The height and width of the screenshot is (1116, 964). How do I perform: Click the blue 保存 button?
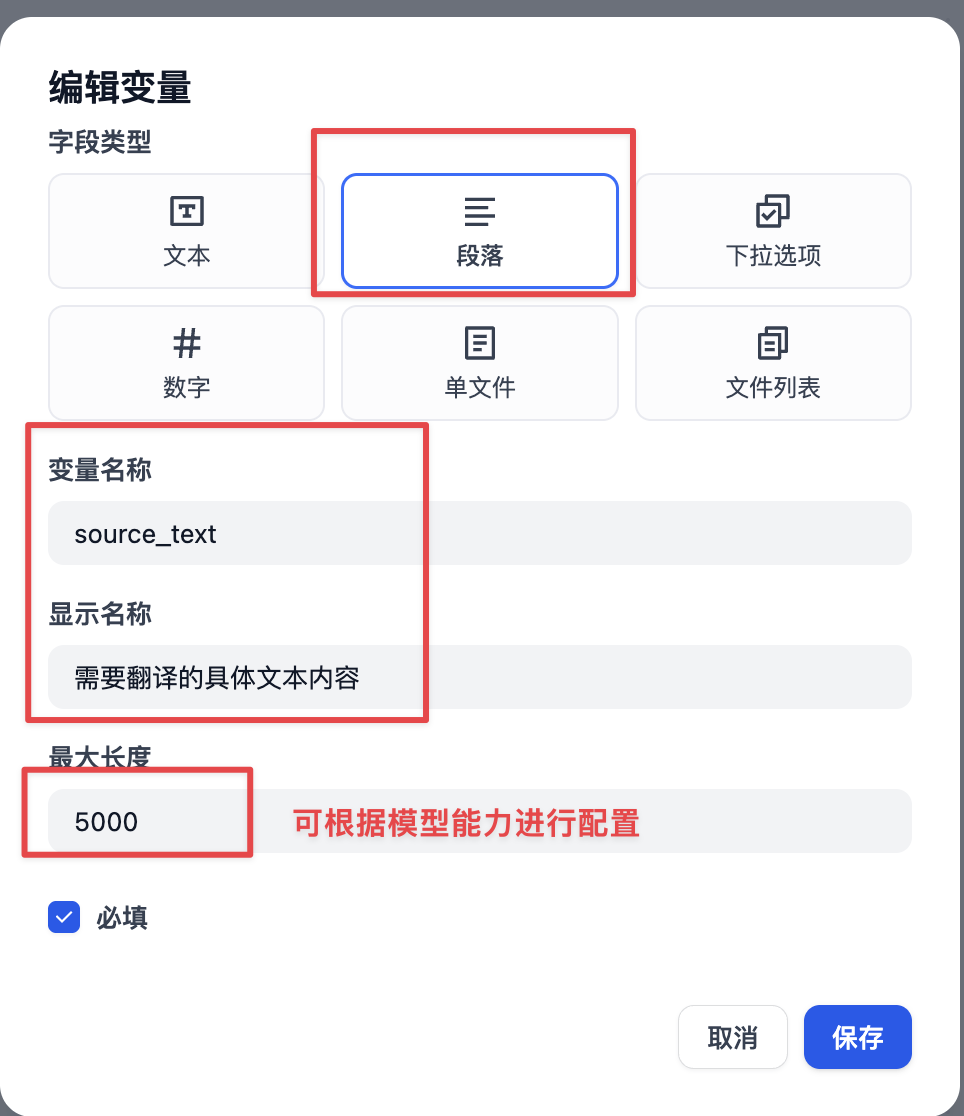[858, 1037]
